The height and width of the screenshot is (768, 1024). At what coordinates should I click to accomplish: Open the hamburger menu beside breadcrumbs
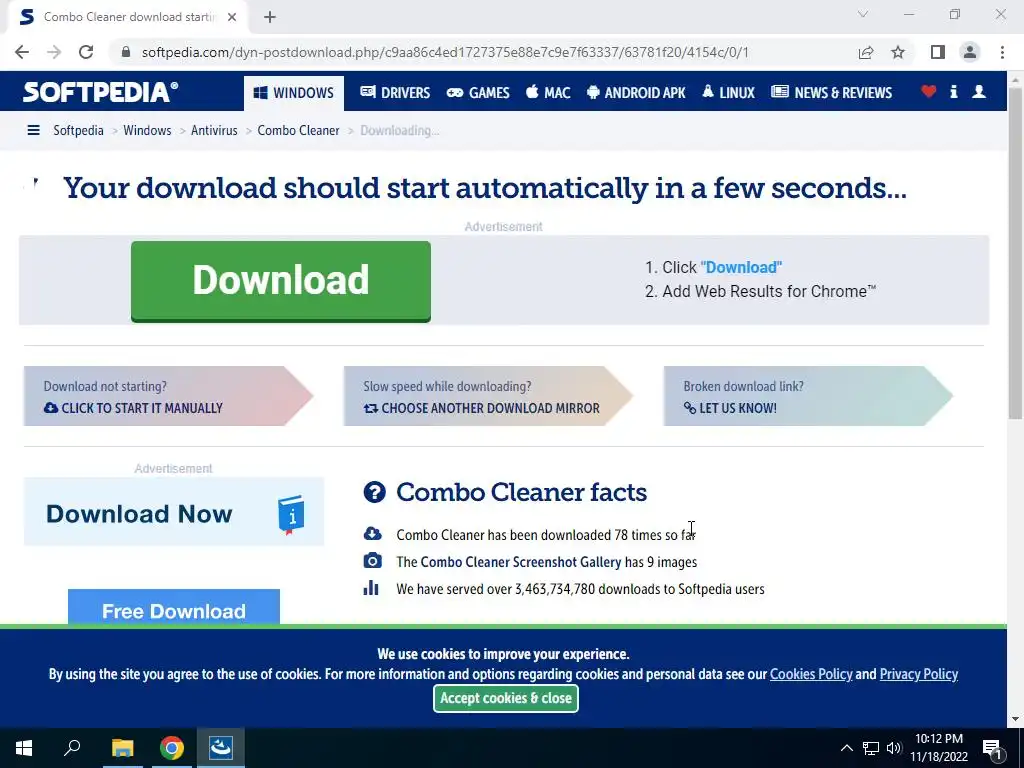click(x=33, y=131)
